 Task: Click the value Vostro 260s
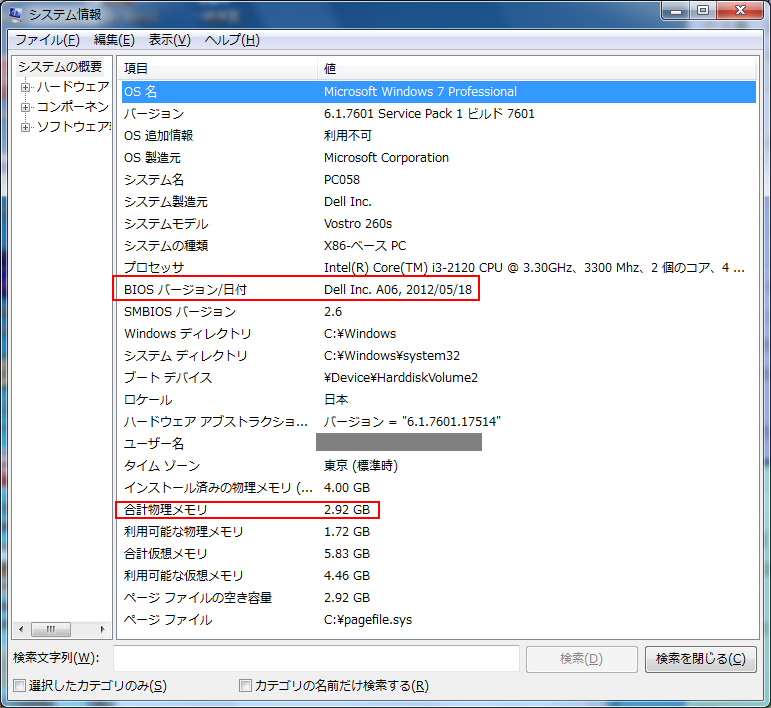358,224
